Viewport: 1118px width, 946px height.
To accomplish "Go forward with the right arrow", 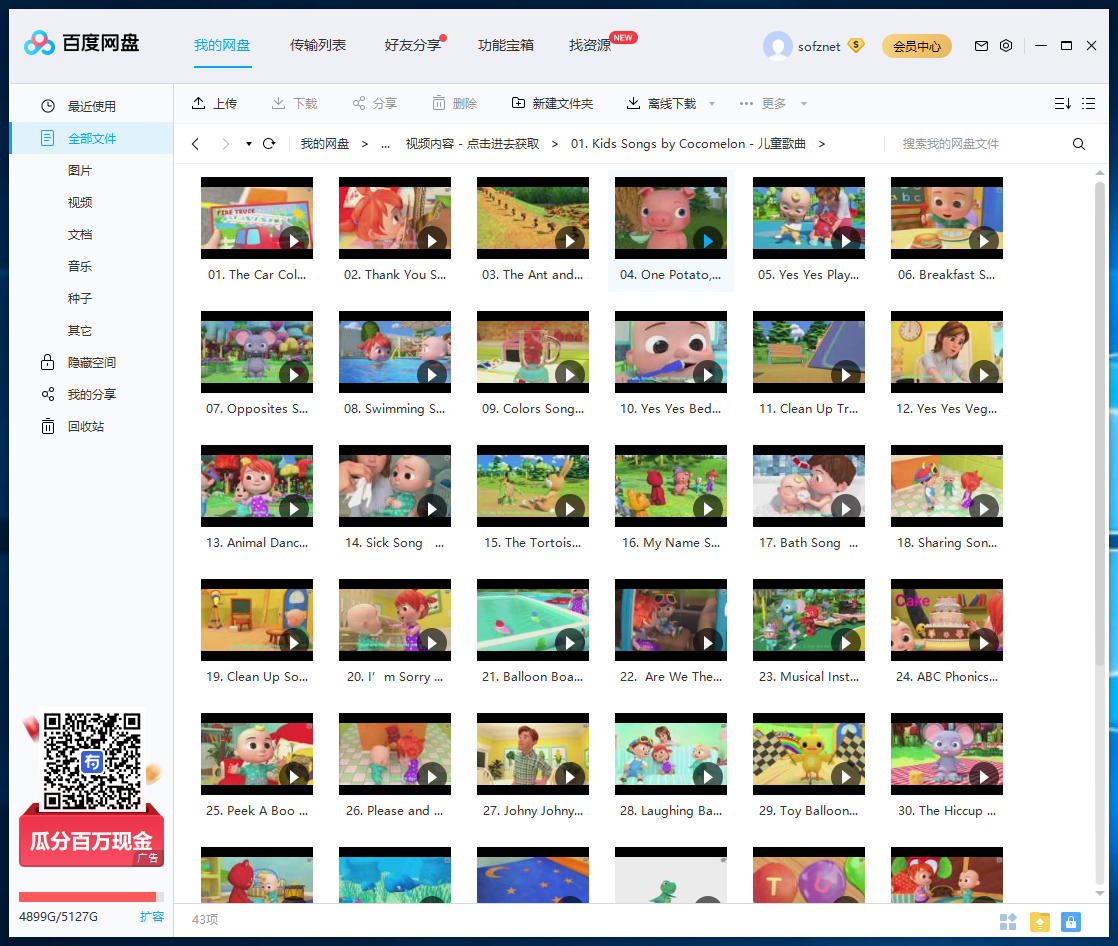I will [x=225, y=144].
